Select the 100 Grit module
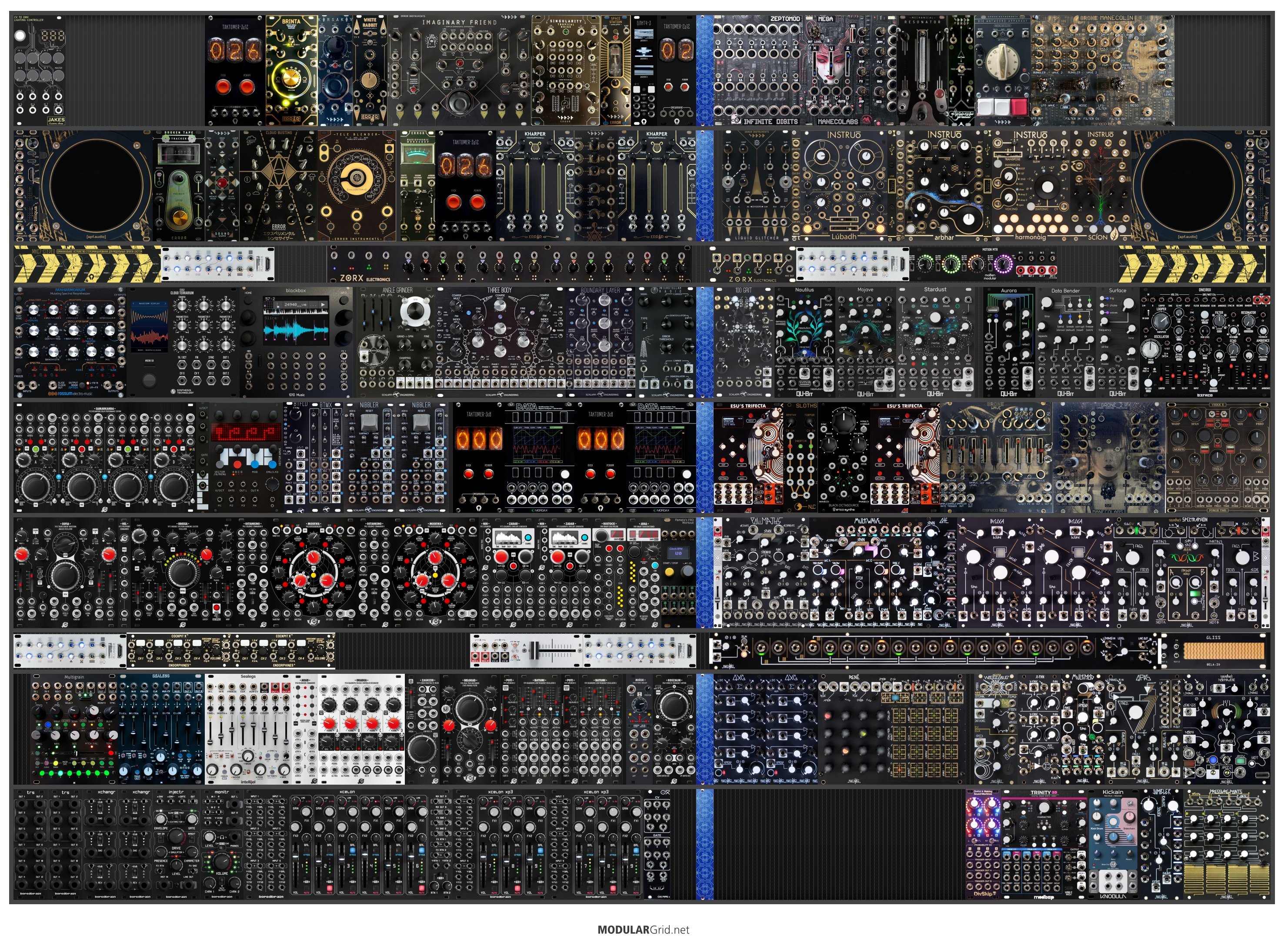Viewport: 1288px width, 939px height. coord(744,342)
